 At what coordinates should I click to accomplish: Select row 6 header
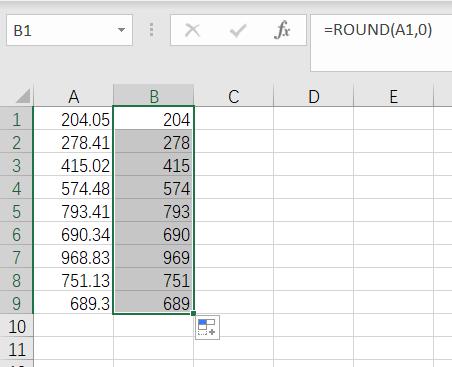tap(16, 234)
